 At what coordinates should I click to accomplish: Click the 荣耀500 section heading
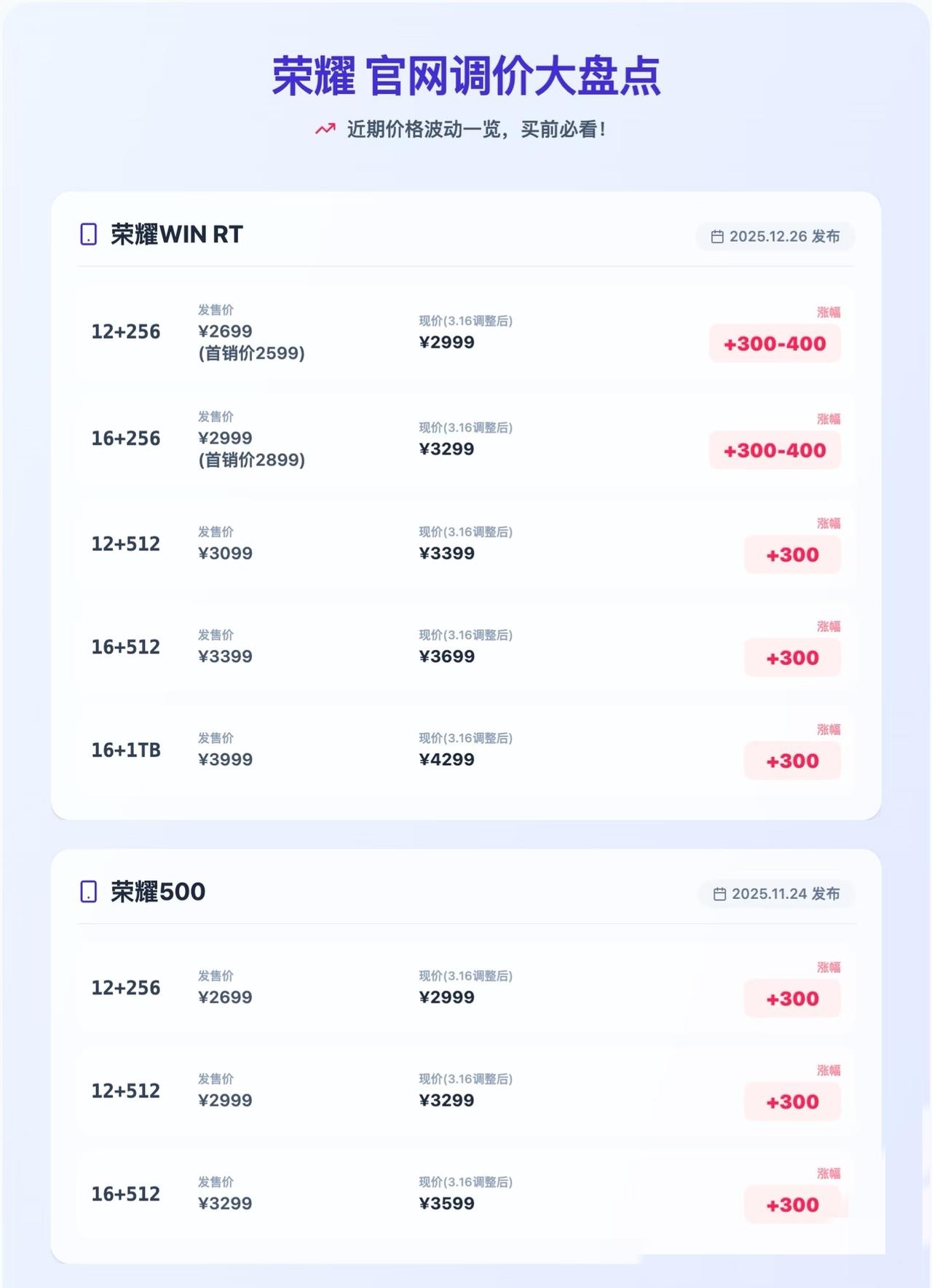point(158,892)
